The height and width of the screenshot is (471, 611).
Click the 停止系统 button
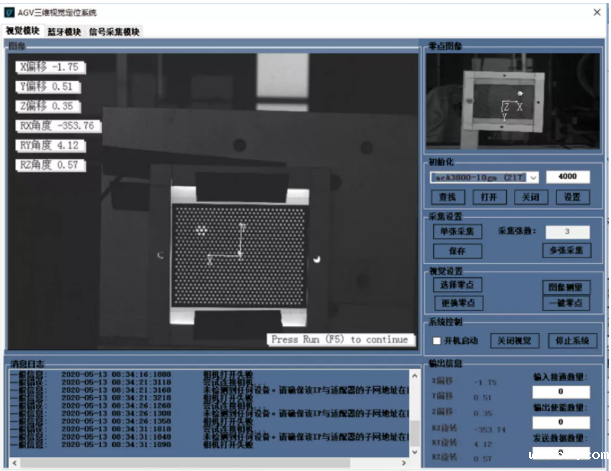[x=570, y=340]
